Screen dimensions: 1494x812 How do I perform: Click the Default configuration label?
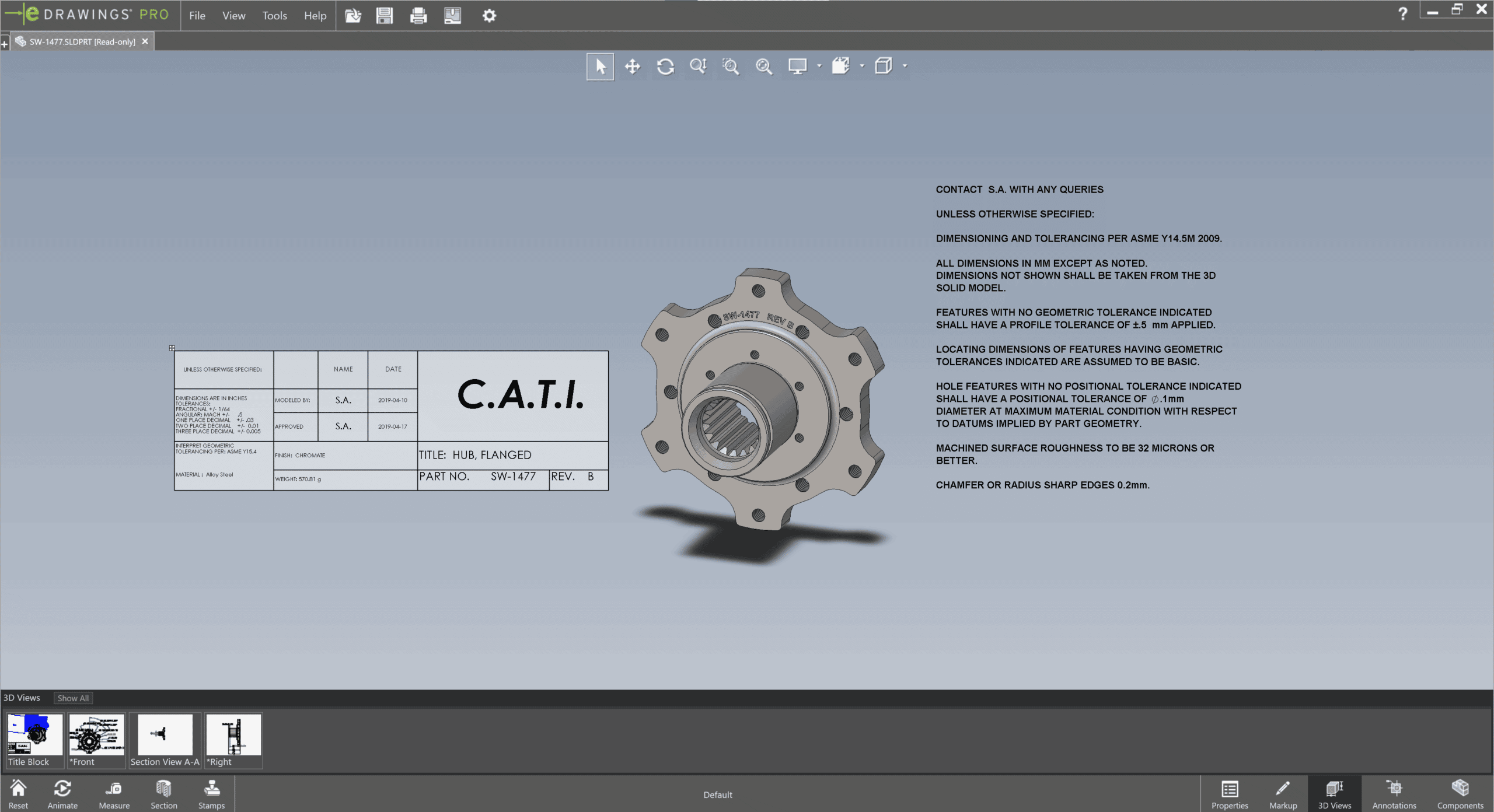coord(717,794)
